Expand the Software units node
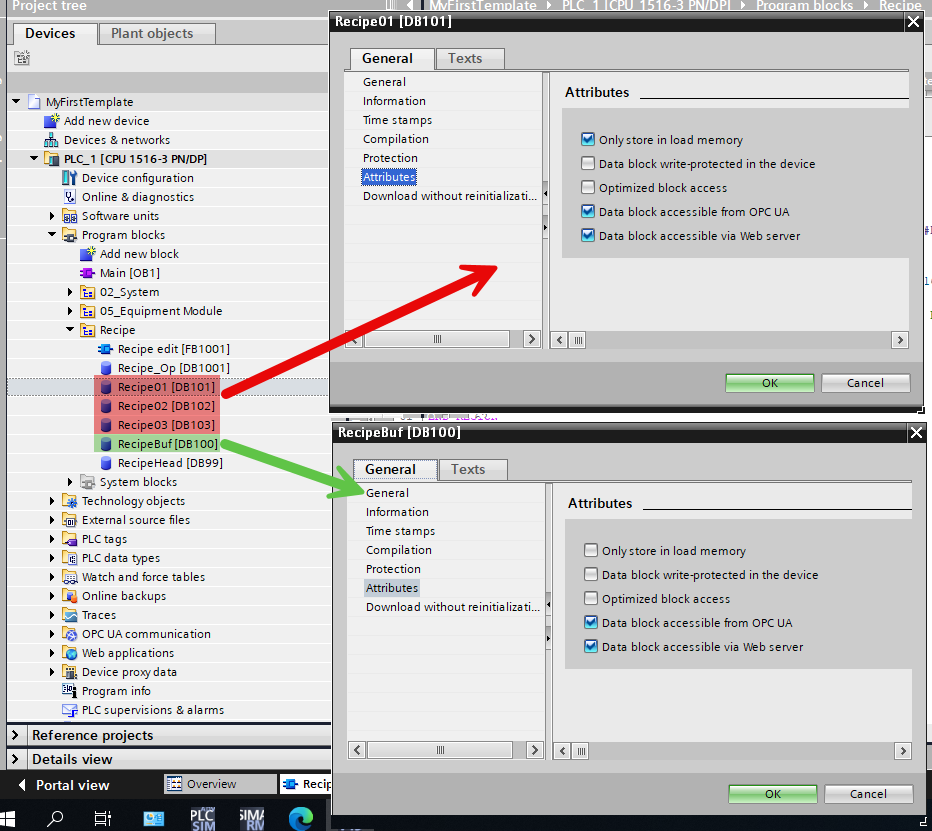932x831 pixels. (x=52, y=216)
